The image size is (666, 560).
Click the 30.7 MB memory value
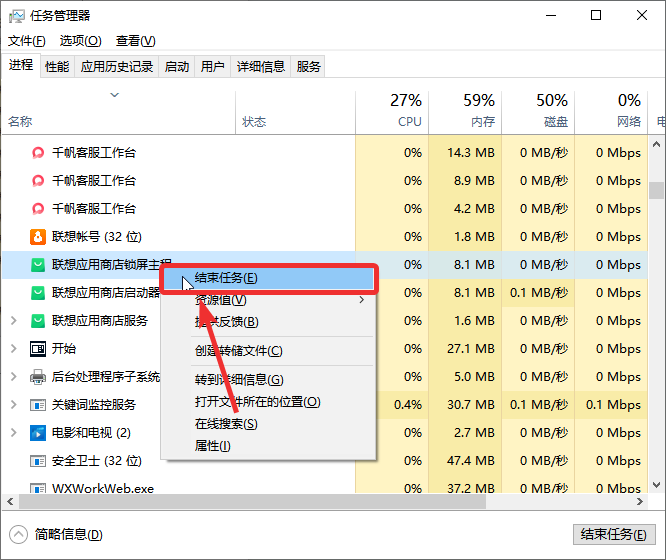(471, 405)
